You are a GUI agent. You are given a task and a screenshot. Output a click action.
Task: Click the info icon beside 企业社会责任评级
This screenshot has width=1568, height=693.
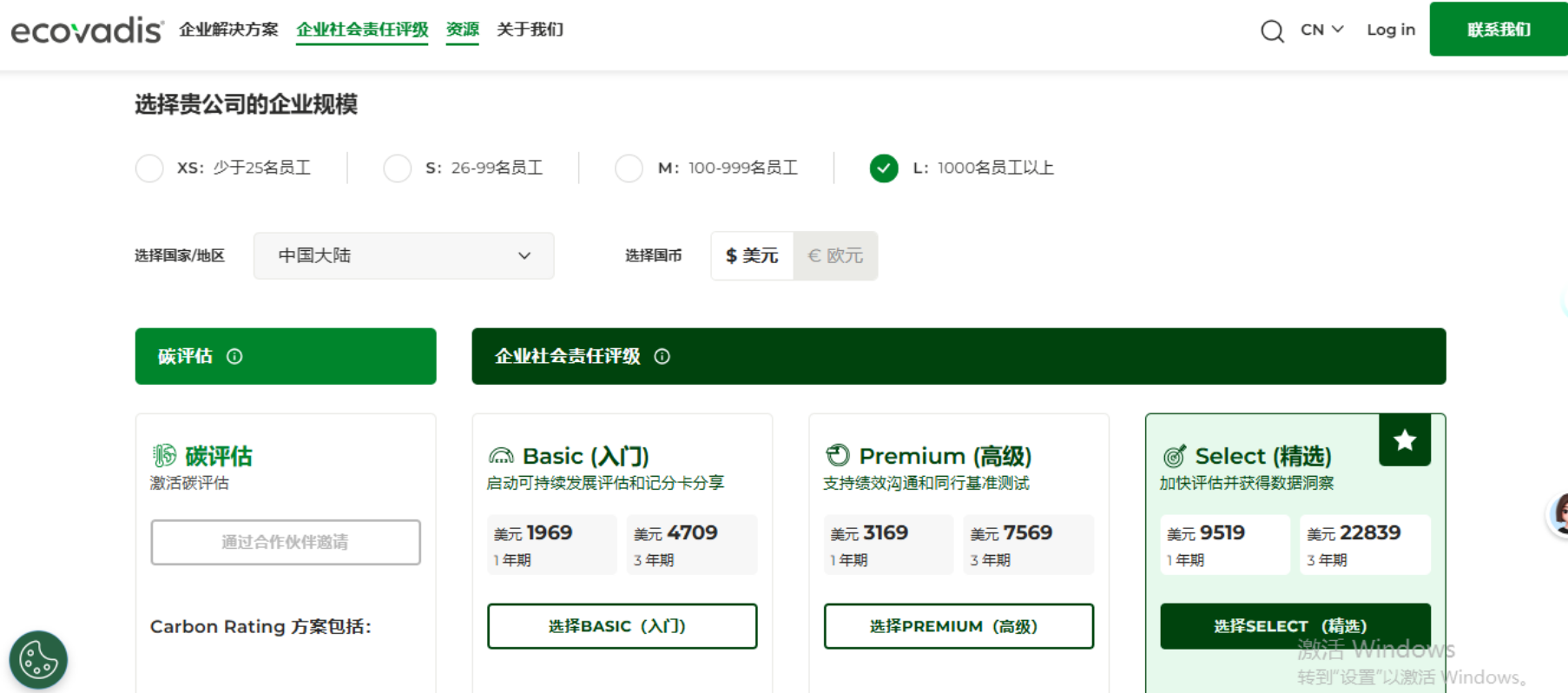662,356
